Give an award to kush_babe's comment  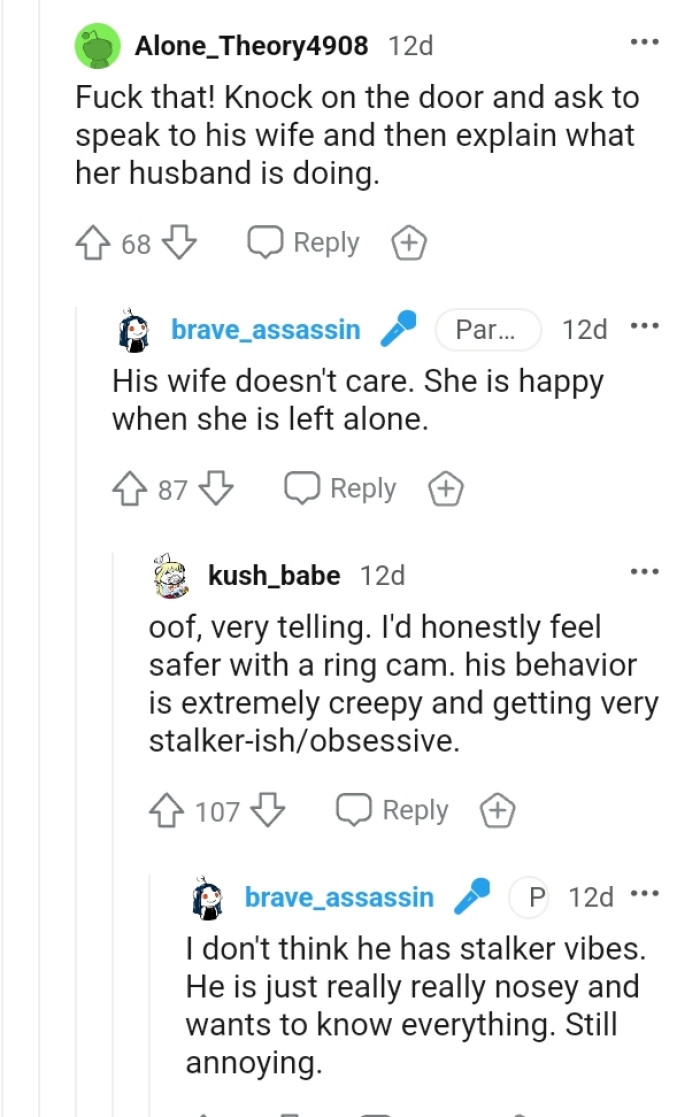pos(497,810)
